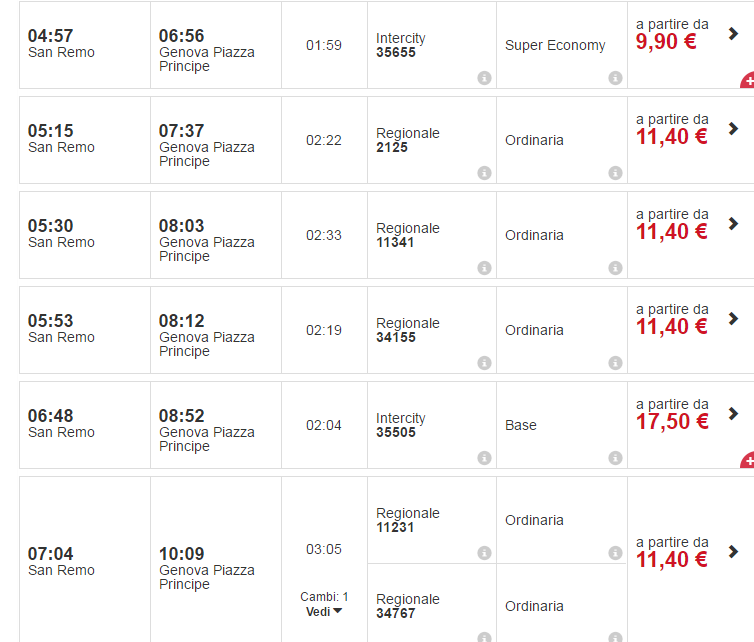Click red plus badge on 06:48 row
This screenshot has width=754, height=642.
point(747,461)
